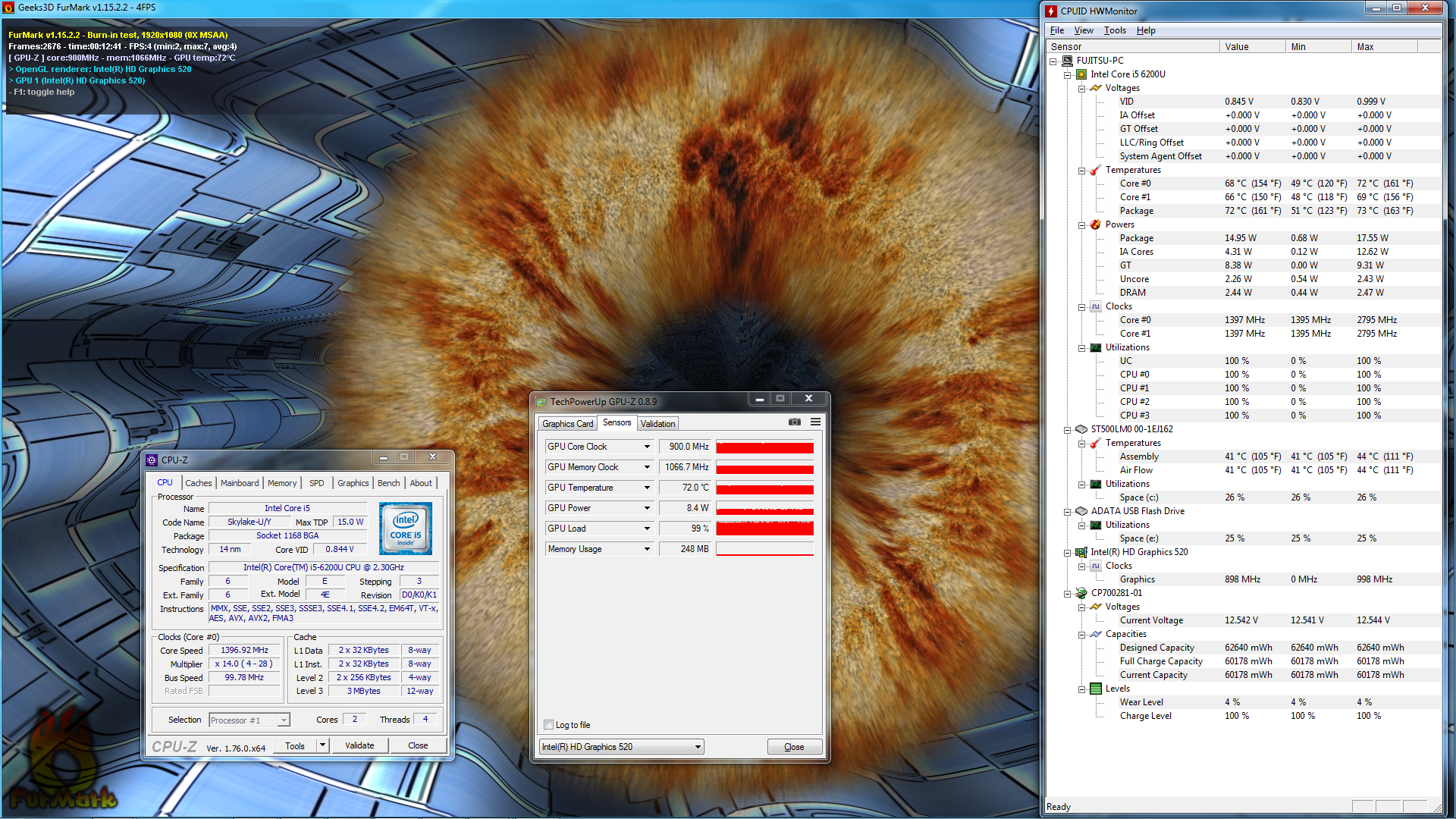
Task: Collapse the battery Capacities group
Action: [x=1082, y=635]
